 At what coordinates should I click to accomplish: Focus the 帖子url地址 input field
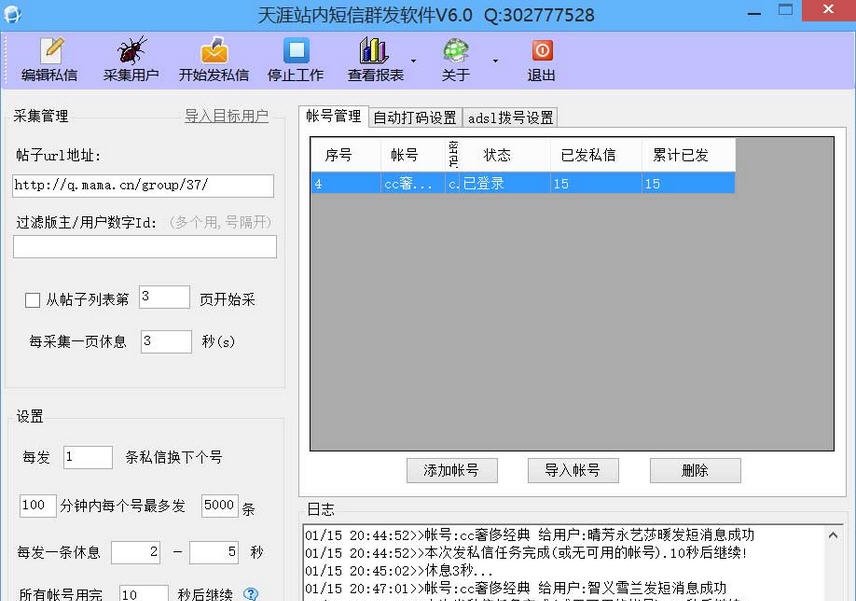pyautogui.click(x=143, y=186)
